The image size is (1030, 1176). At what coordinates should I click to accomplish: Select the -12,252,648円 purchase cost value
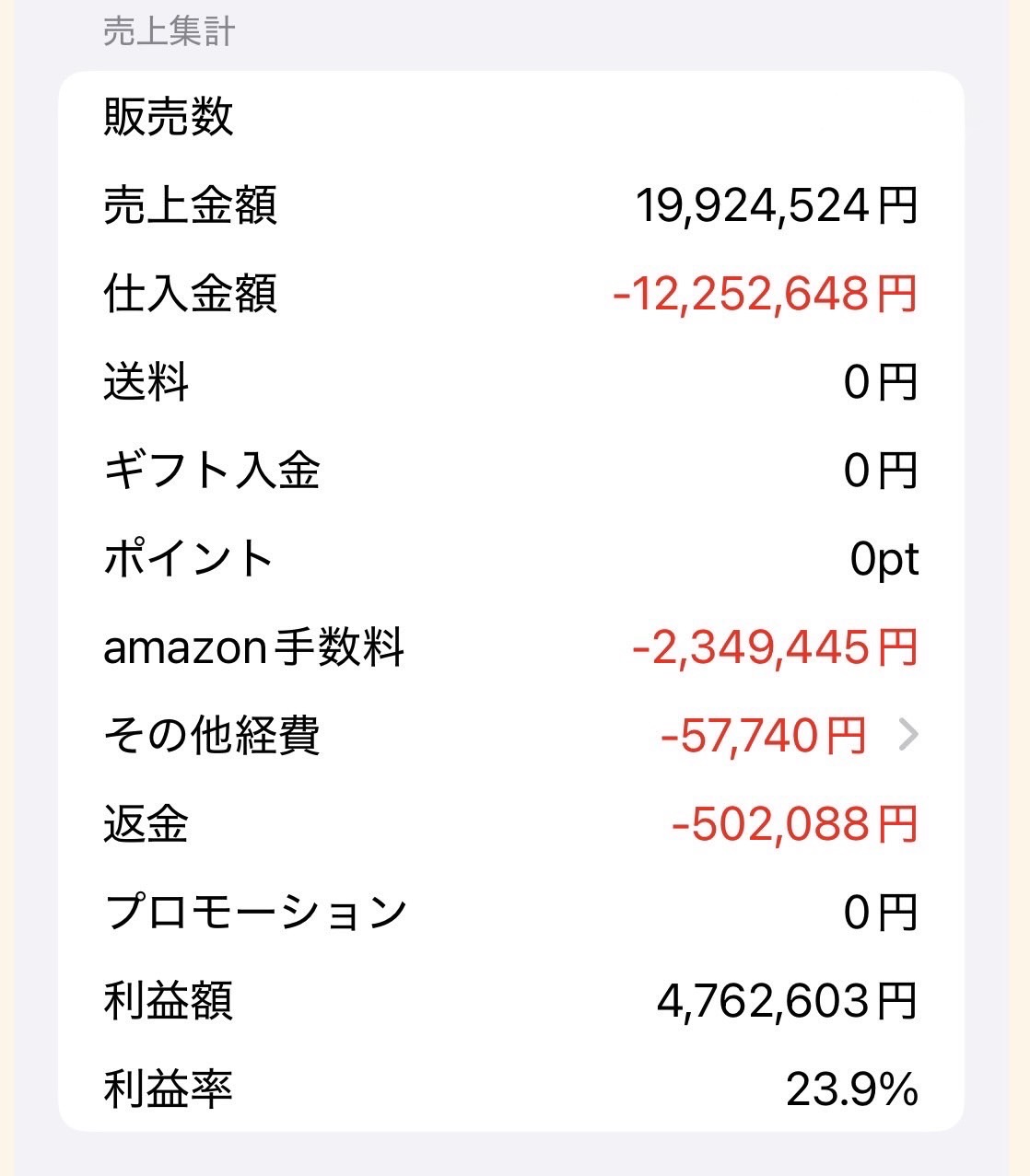(x=765, y=294)
